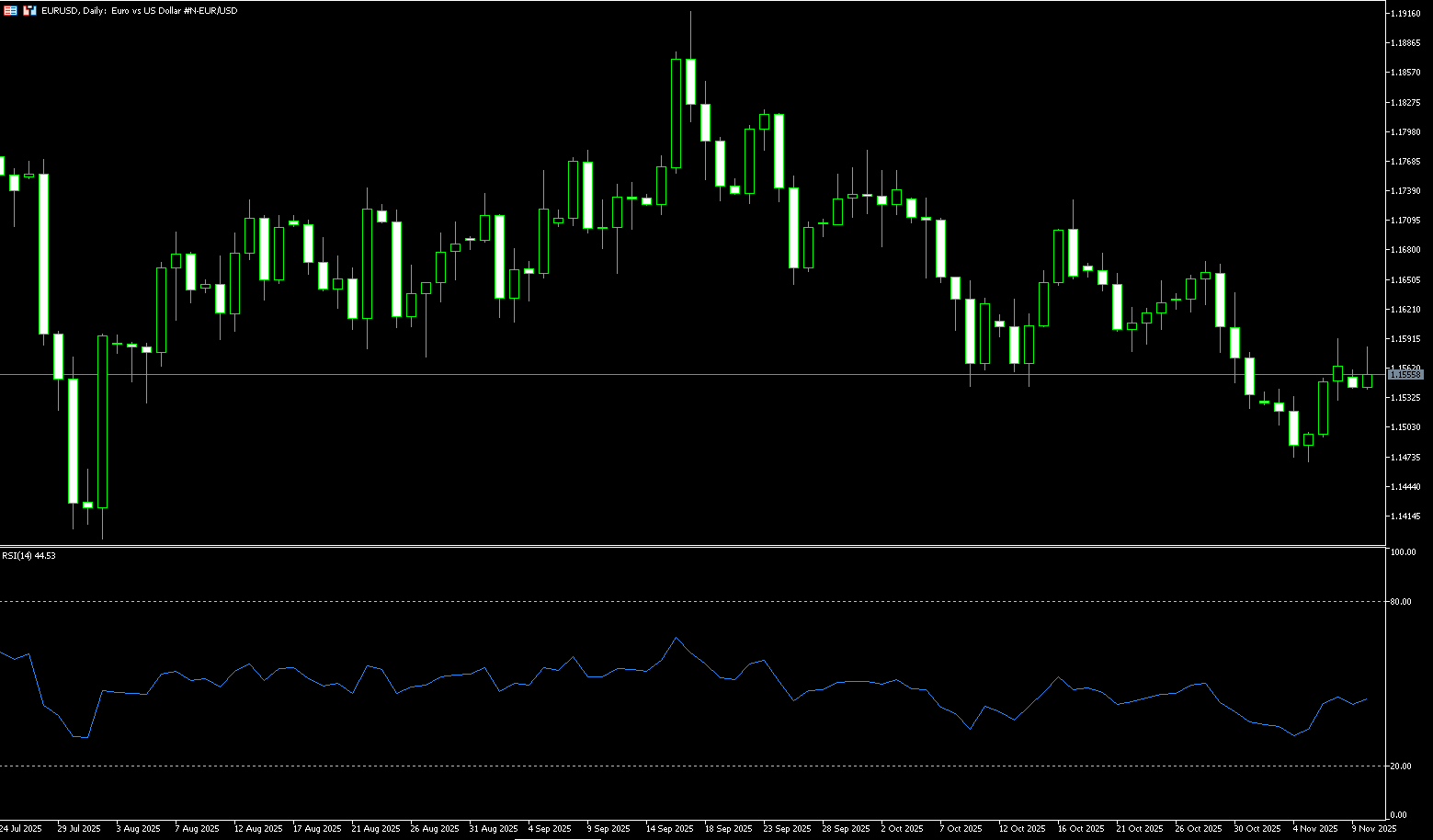Click the 2 Oct 2025 date label

902,829
